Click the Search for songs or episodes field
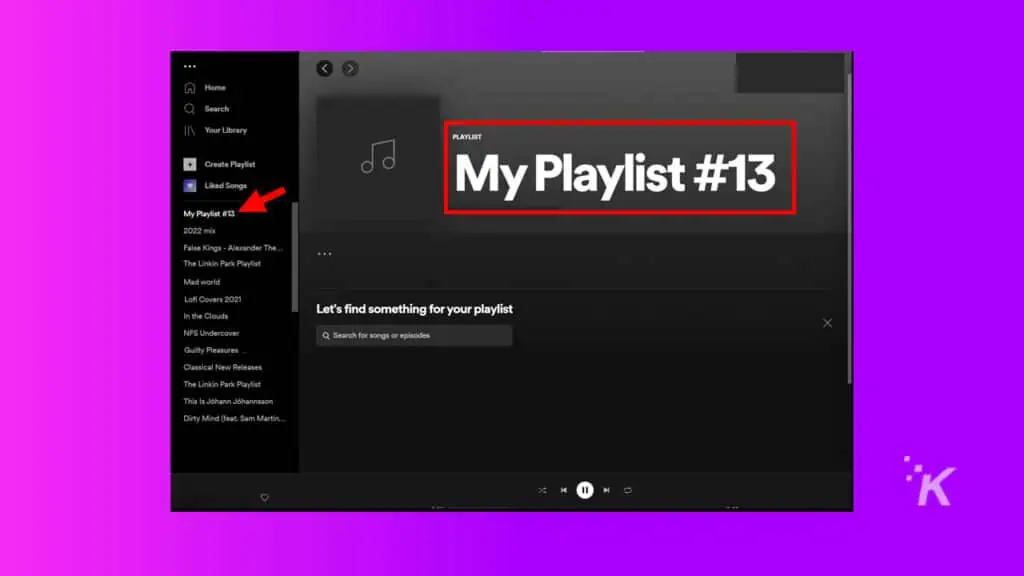The width and height of the screenshot is (1024, 576). point(414,336)
